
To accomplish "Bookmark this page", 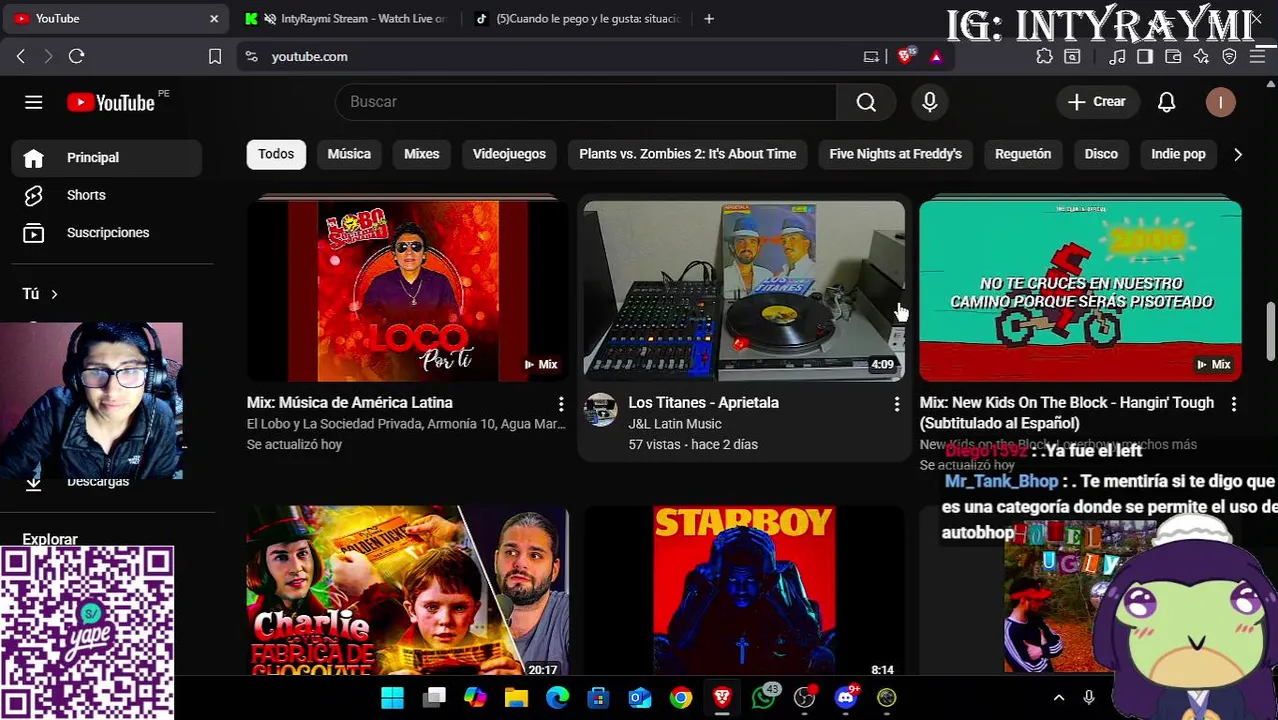I will (x=214, y=57).
